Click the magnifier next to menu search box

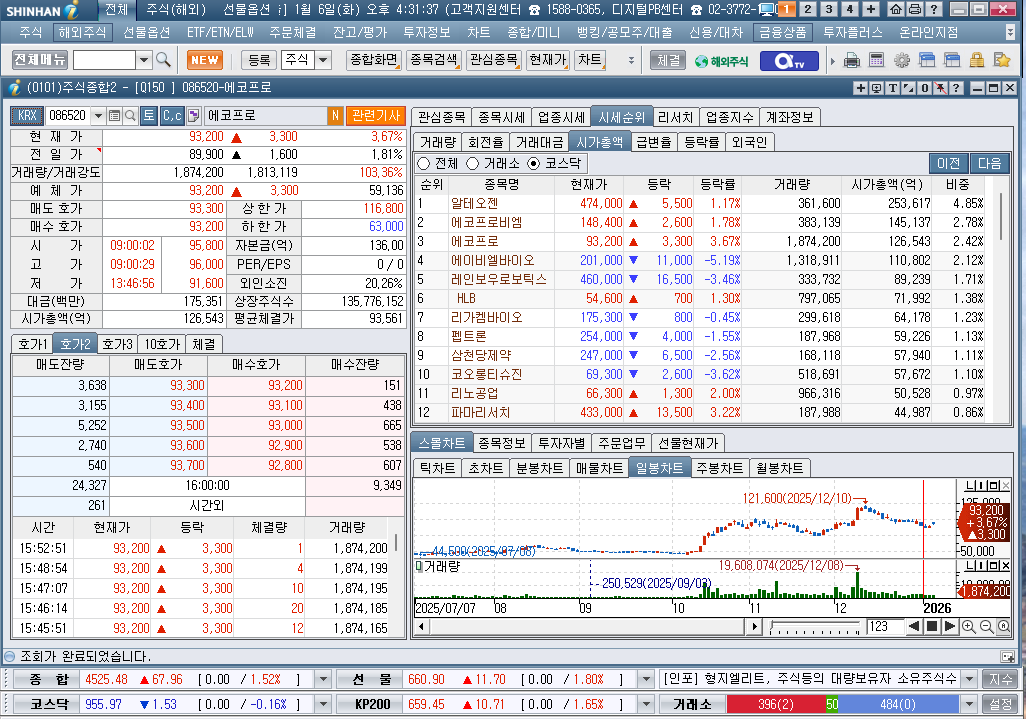pyautogui.click(x=164, y=60)
